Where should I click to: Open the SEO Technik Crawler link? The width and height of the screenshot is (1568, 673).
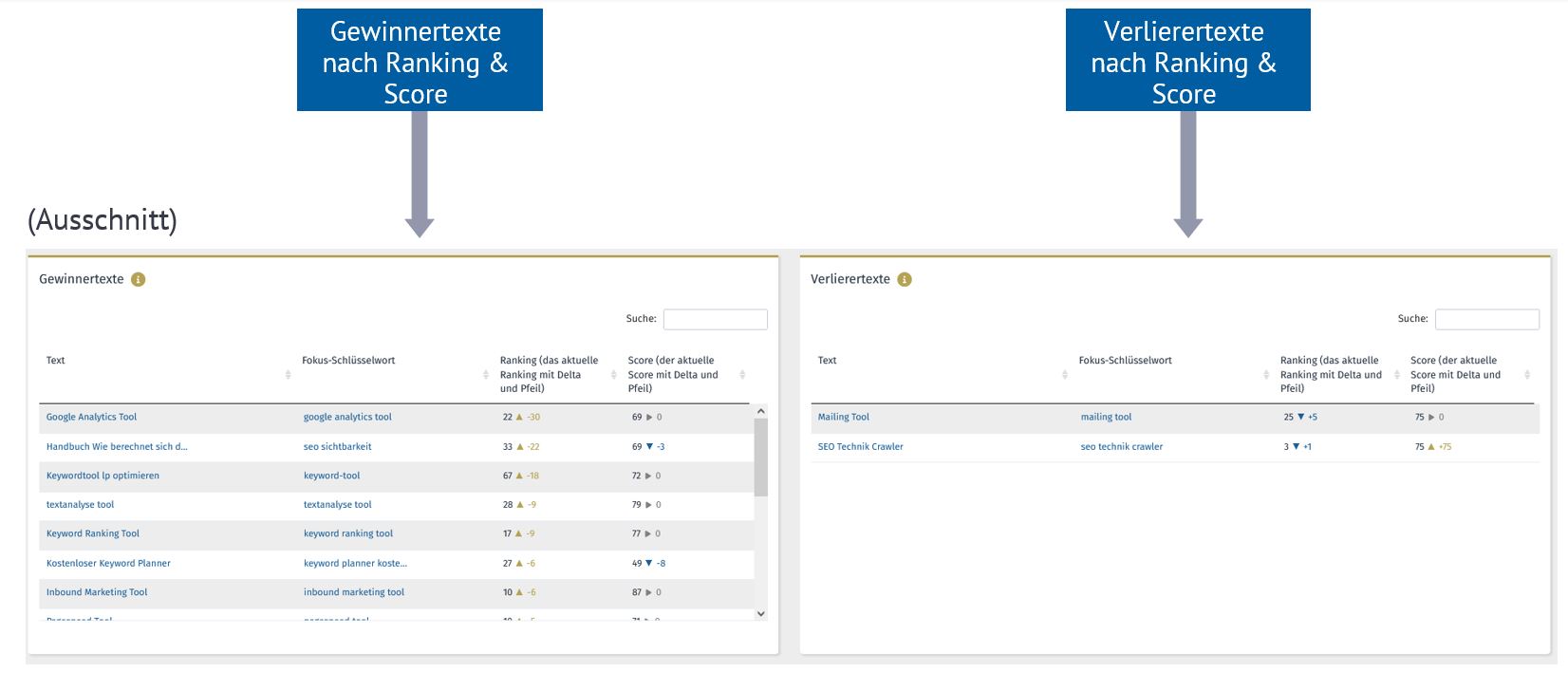pos(860,446)
